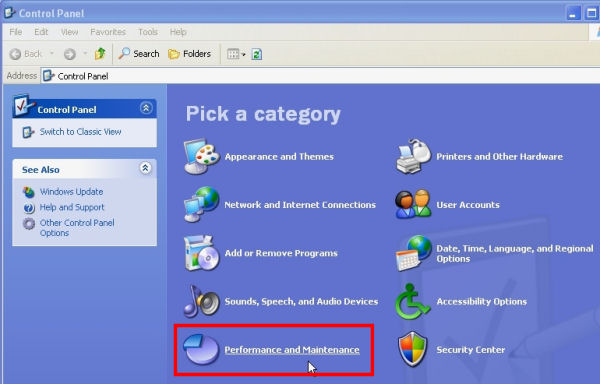600x384 pixels.
Task: Open the Views toolbar dropdown
Action: (x=236, y=54)
